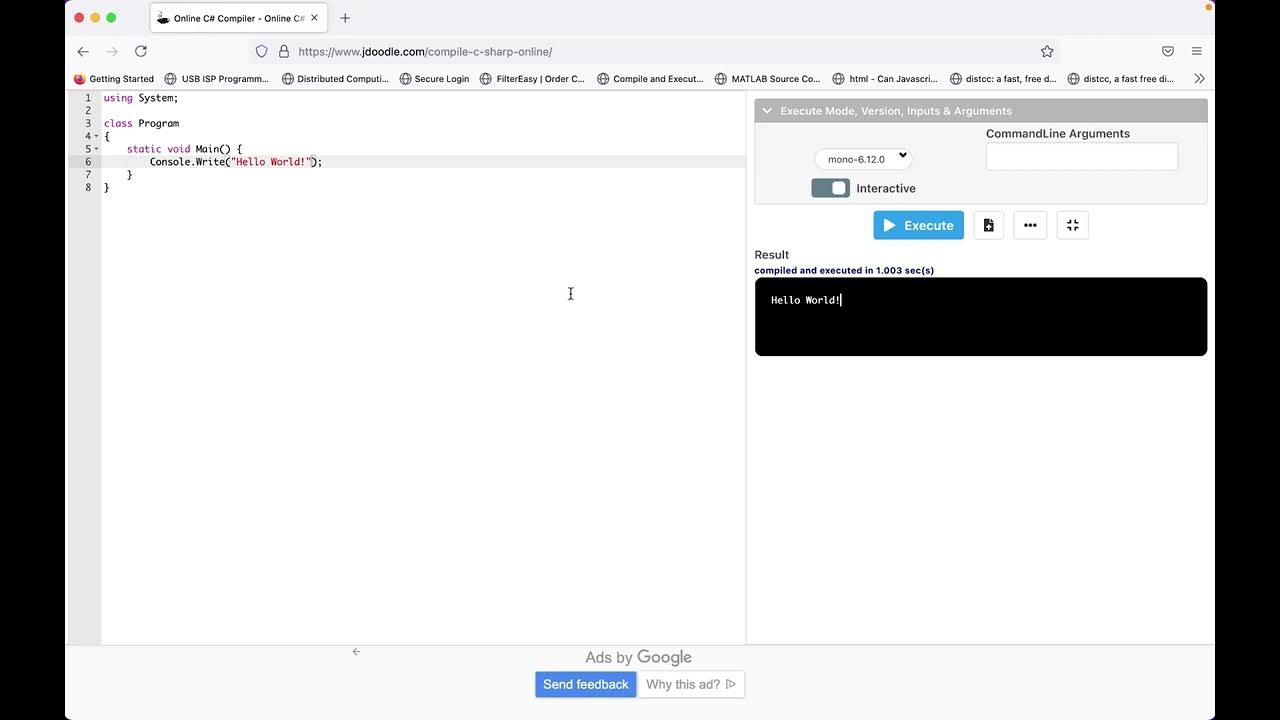Screen dimensions: 1280x720
Task: Click the small left arrow above the ad
Action: pyautogui.click(x=356, y=652)
